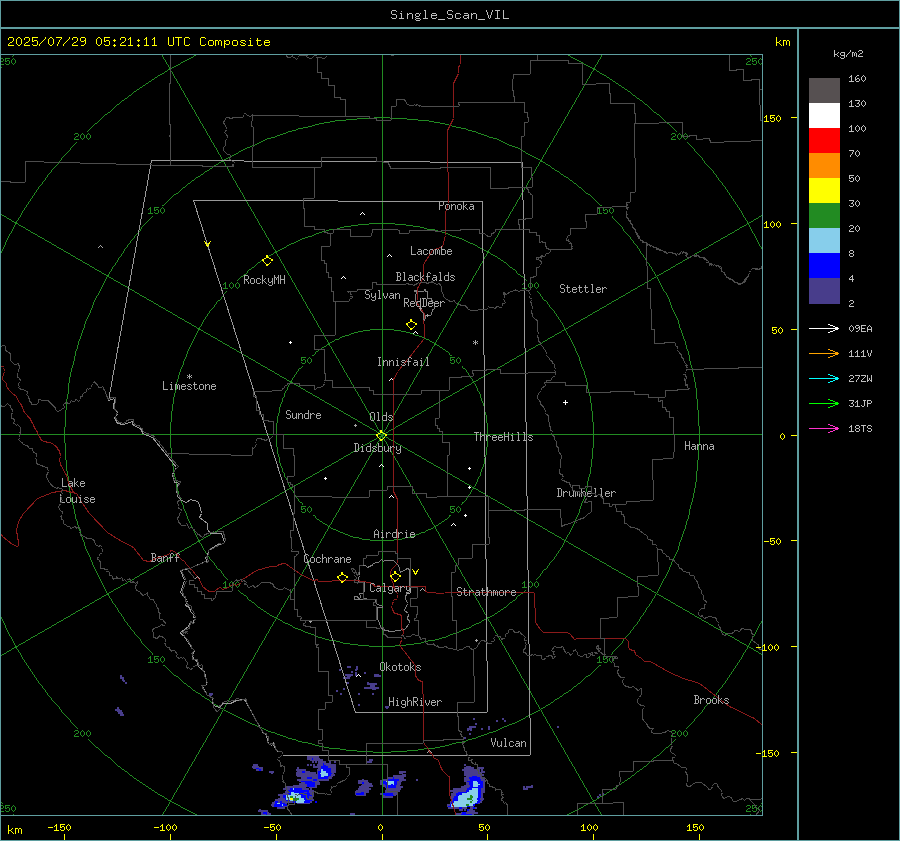Click the kg/m2 units label
Viewport: 900px width, 841px height.
pos(848,54)
